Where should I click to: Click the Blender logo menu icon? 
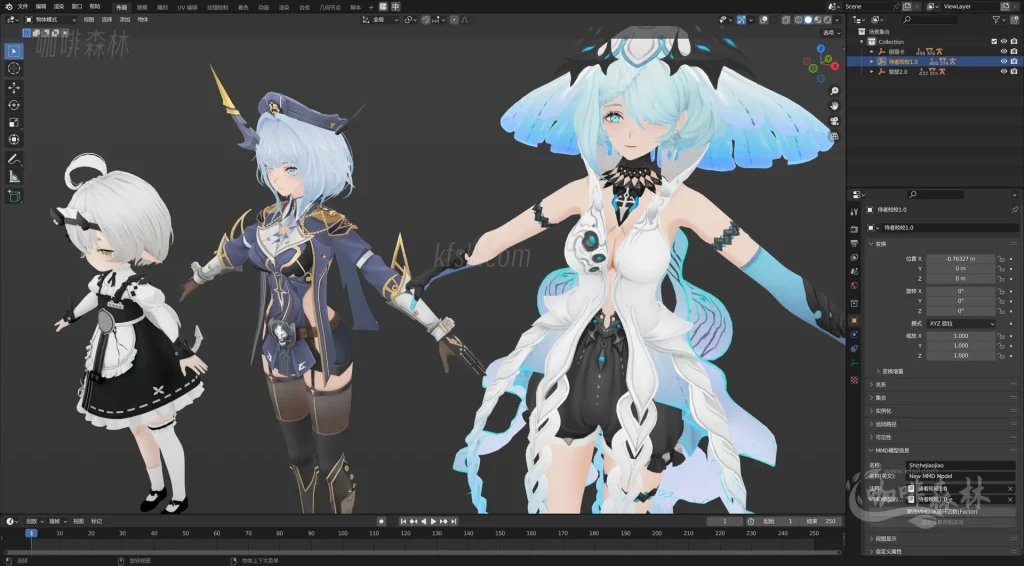coord(8,7)
